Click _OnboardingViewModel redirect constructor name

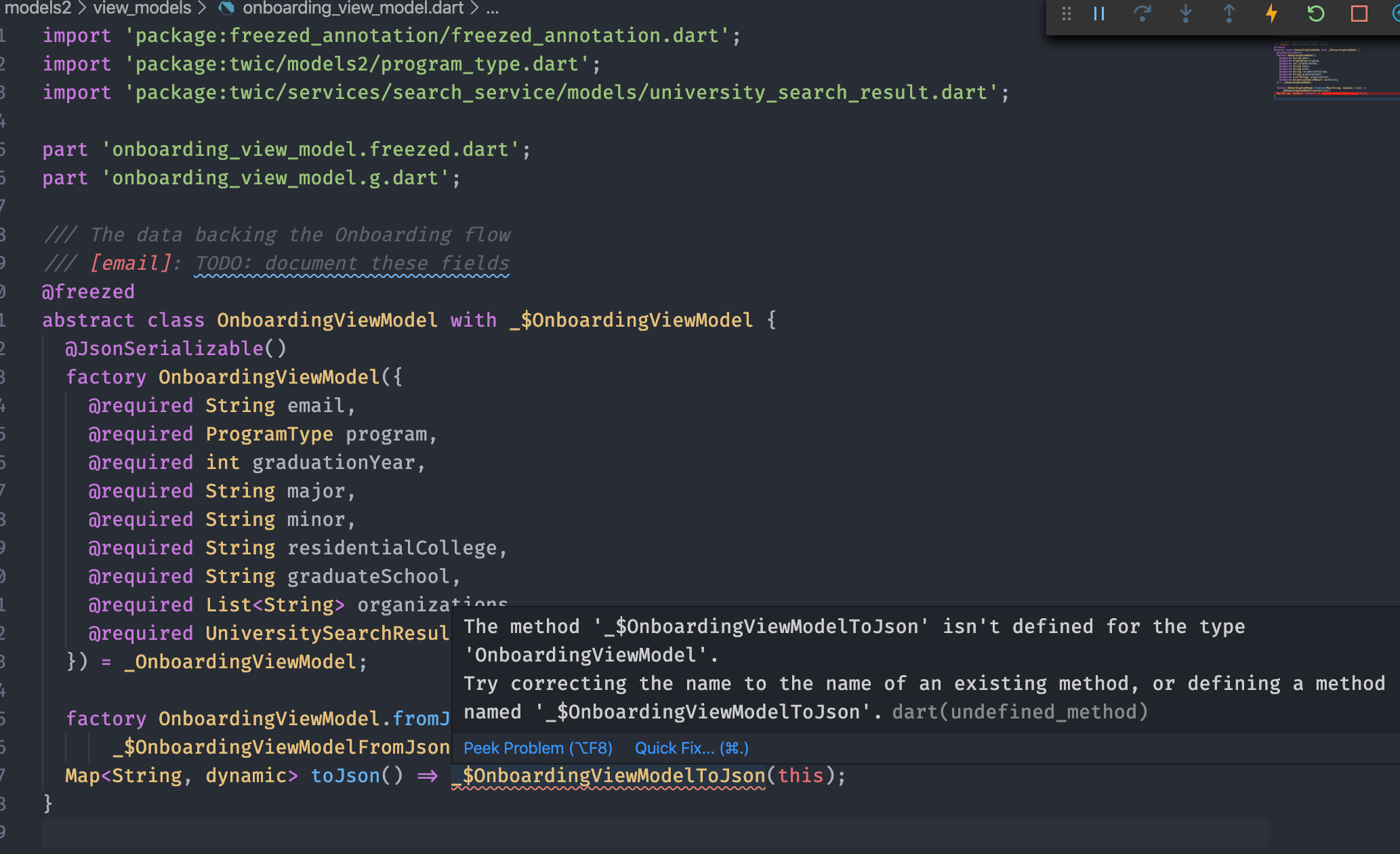click(241, 662)
